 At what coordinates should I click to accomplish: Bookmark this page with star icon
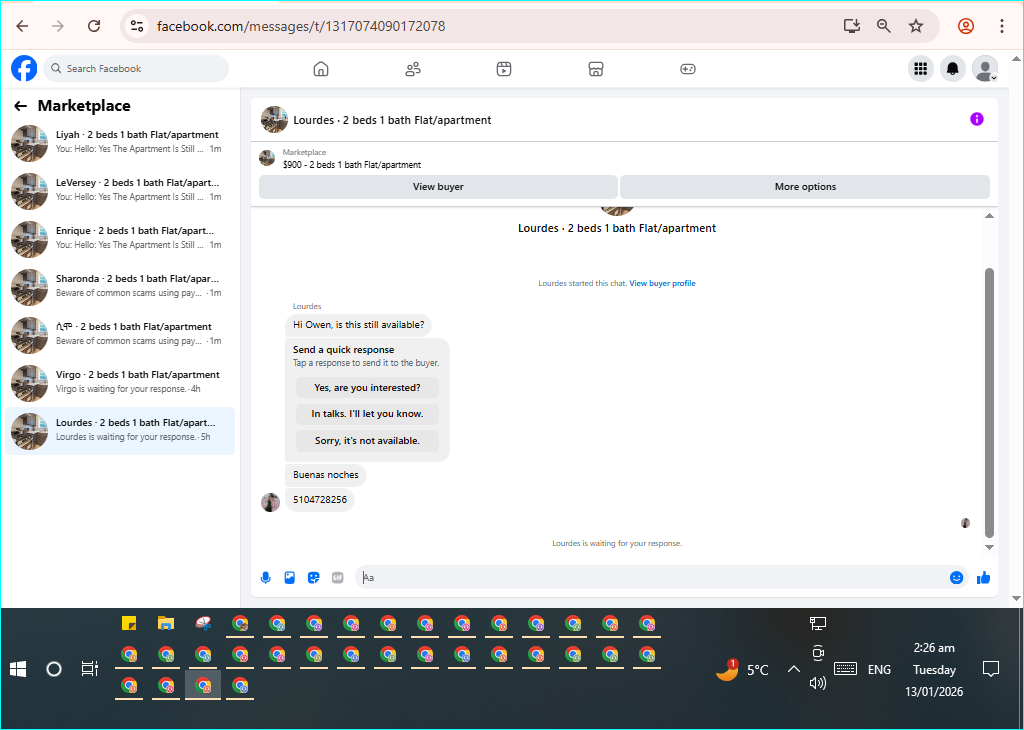tap(916, 26)
